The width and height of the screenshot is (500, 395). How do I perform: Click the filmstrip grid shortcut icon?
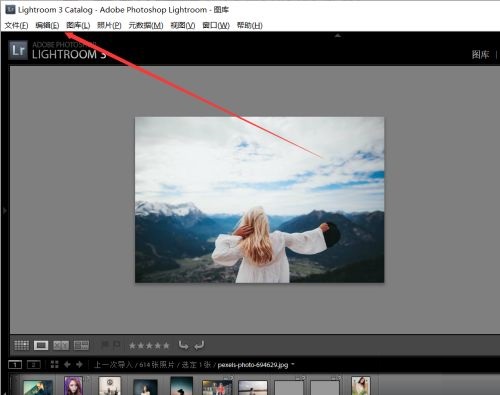[54, 364]
